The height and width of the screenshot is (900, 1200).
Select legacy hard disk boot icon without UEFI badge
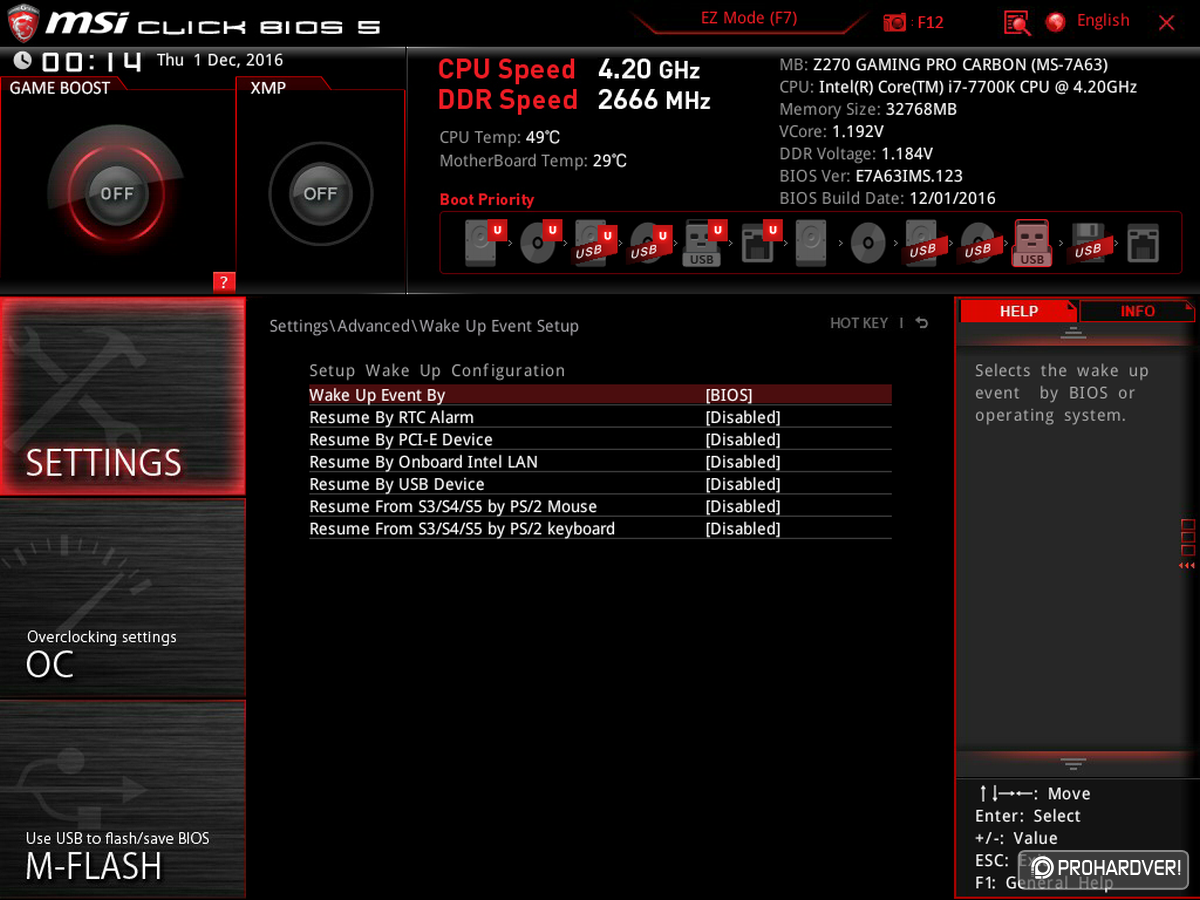click(812, 243)
